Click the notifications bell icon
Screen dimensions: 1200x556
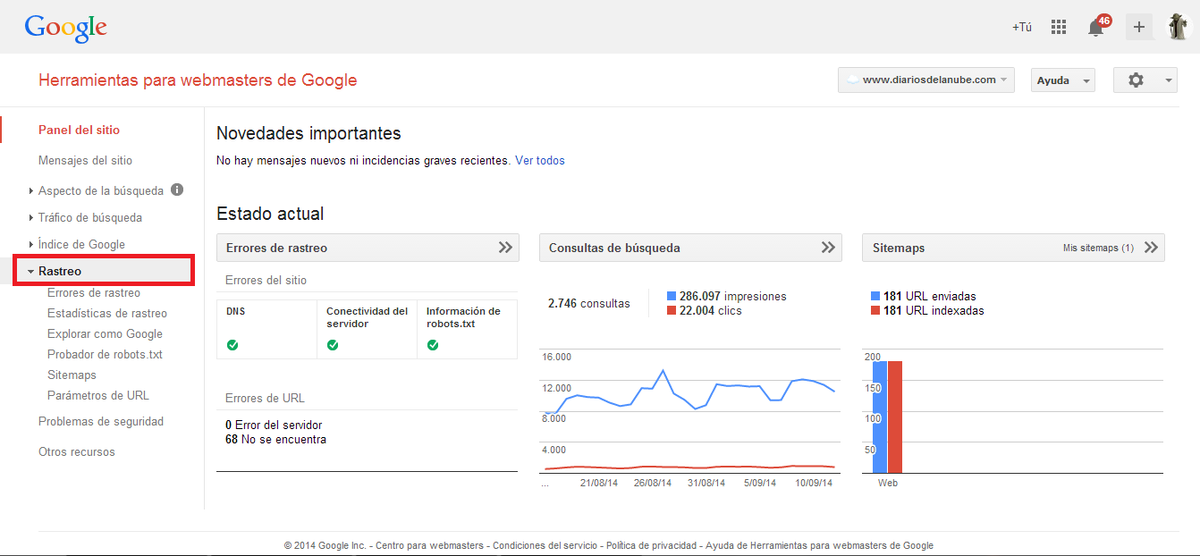pos(1096,27)
